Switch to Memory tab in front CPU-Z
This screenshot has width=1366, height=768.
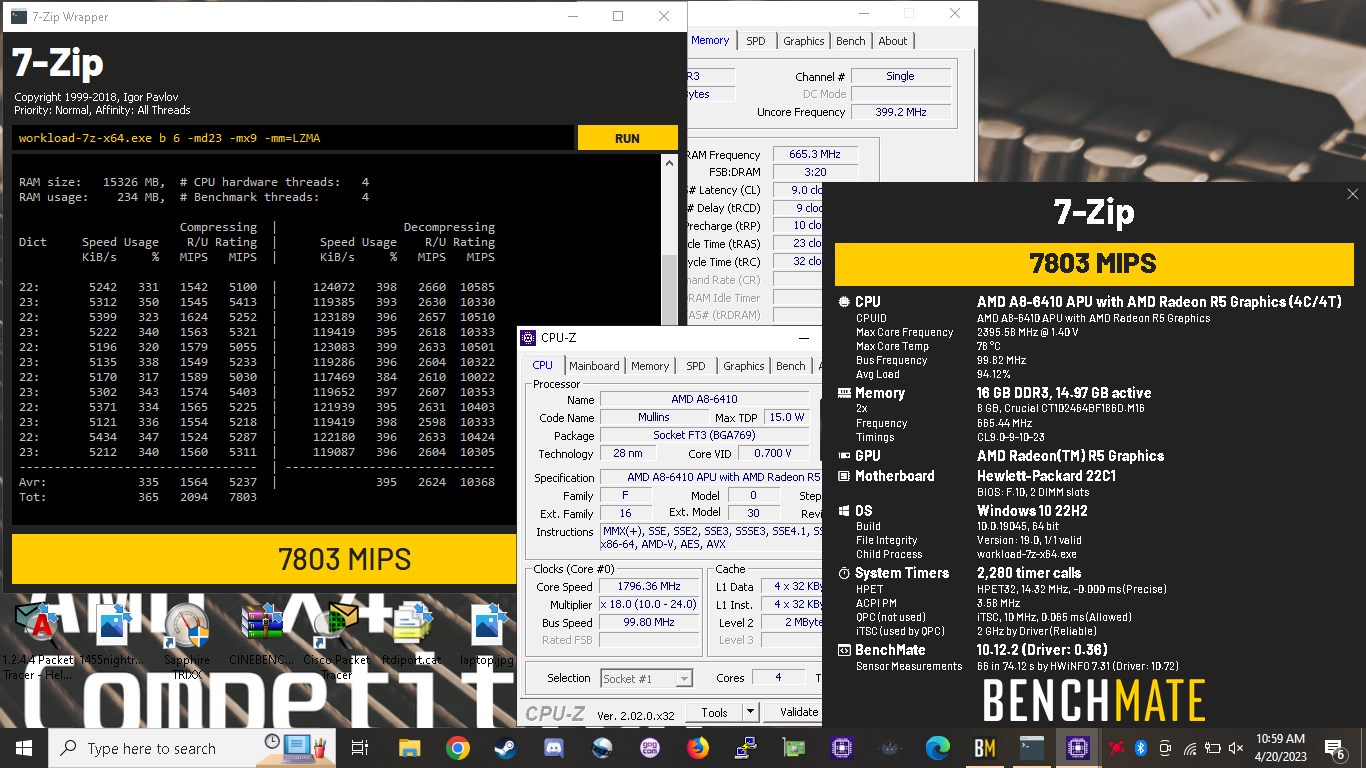650,366
